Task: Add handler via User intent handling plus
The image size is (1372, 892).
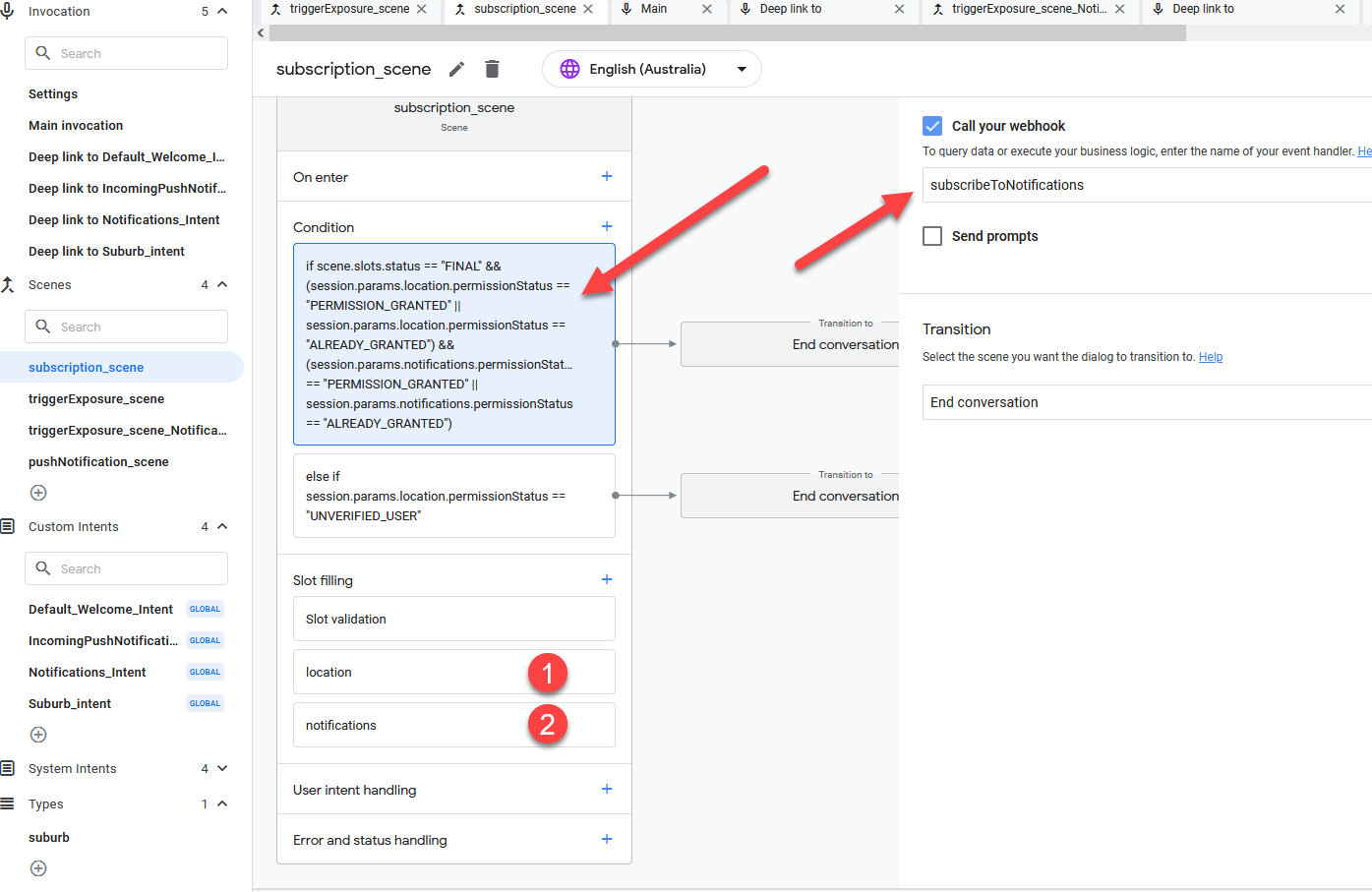Action: pyautogui.click(x=607, y=789)
